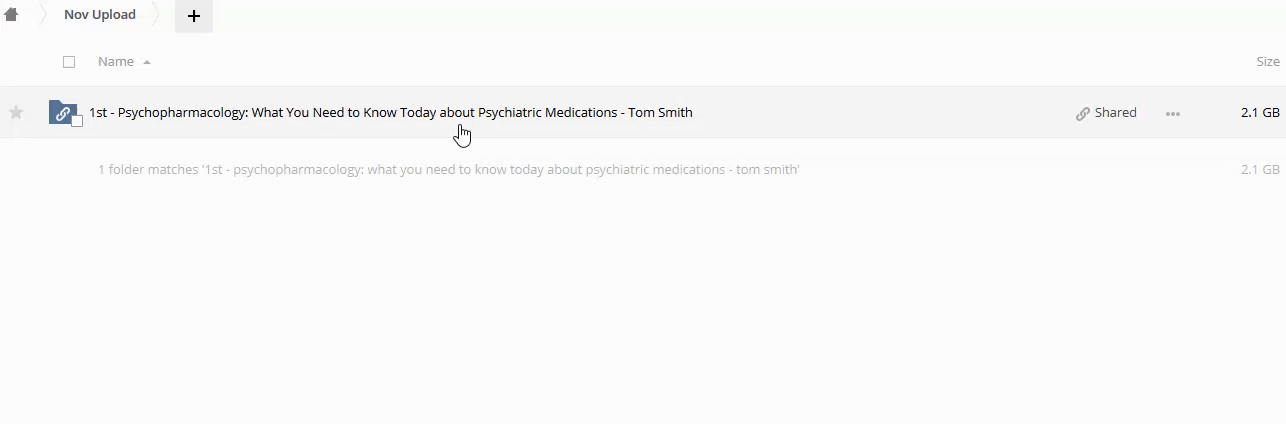Viewport: 1286px width, 424px height.
Task: Click the breadcrumb chevron after the Home icon
Action: tap(43, 15)
